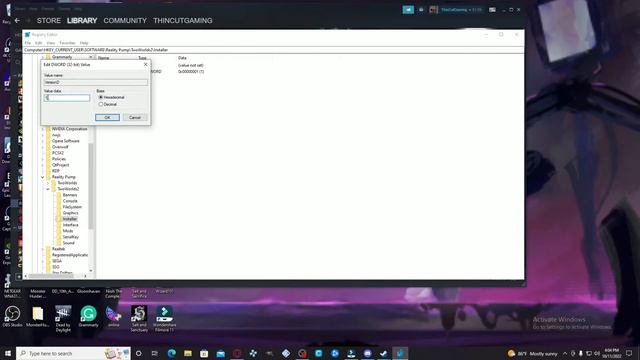Select the SerialKey folder in tree
640x360 pixels.
coord(71,237)
